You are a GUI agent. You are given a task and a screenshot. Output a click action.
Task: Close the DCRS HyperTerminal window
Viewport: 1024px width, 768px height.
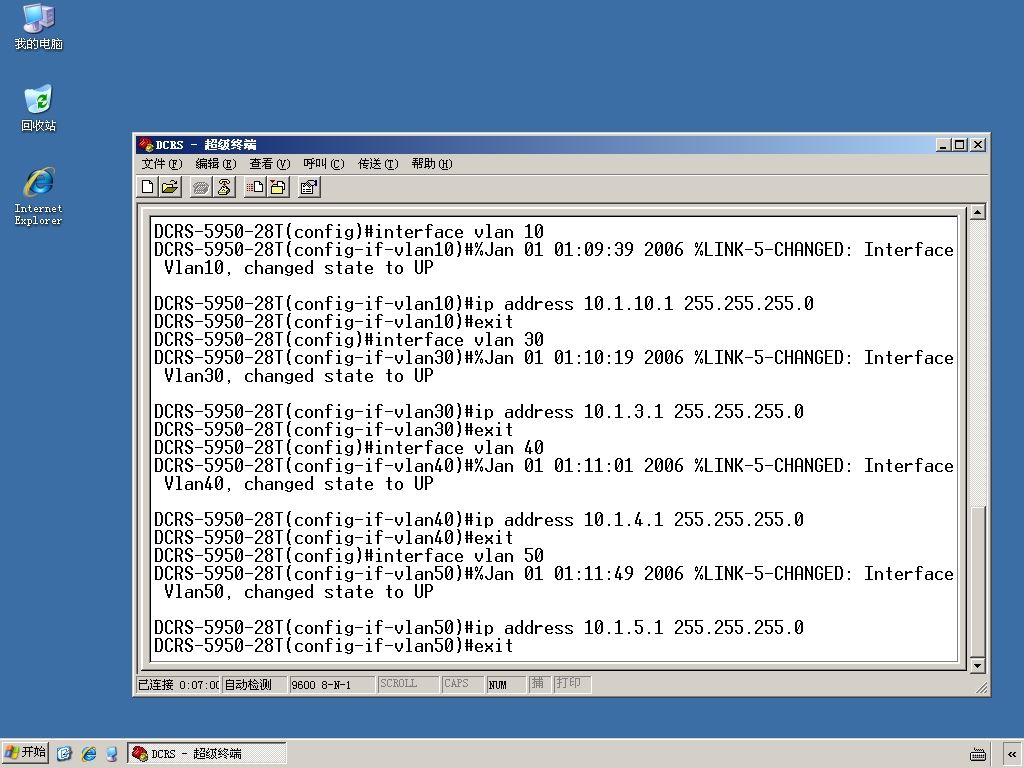pos(978,144)
